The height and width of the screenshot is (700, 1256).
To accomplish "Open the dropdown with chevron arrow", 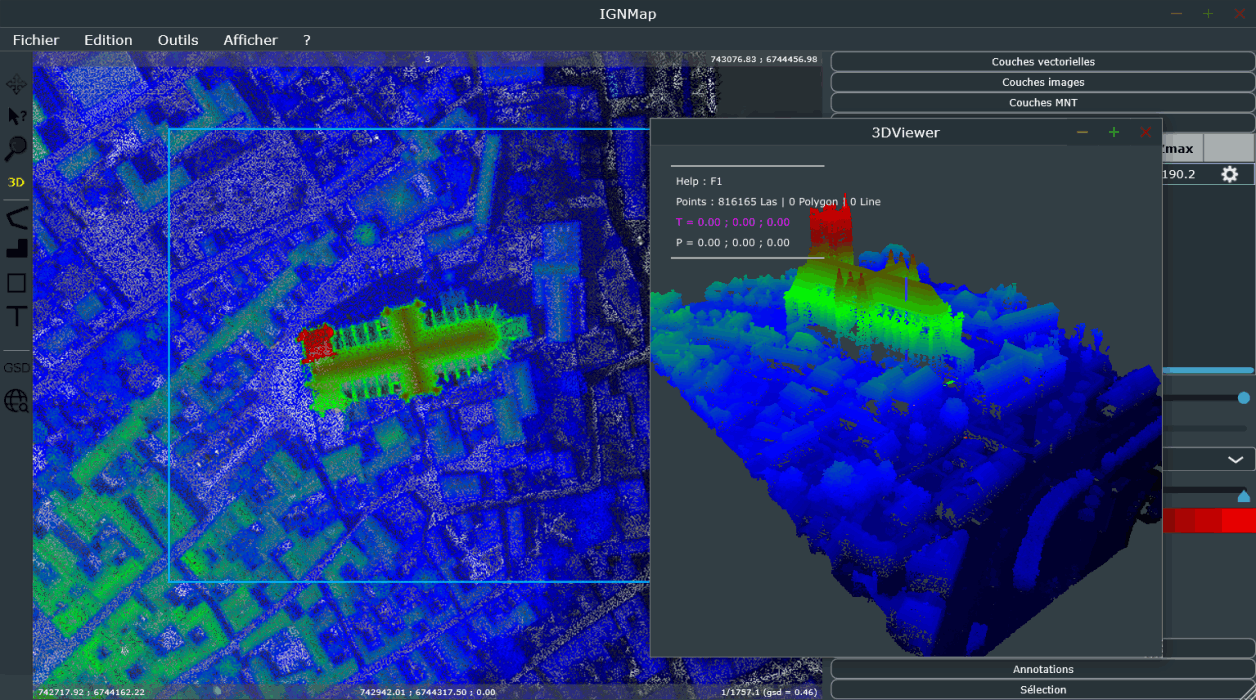I will 1208,459.
